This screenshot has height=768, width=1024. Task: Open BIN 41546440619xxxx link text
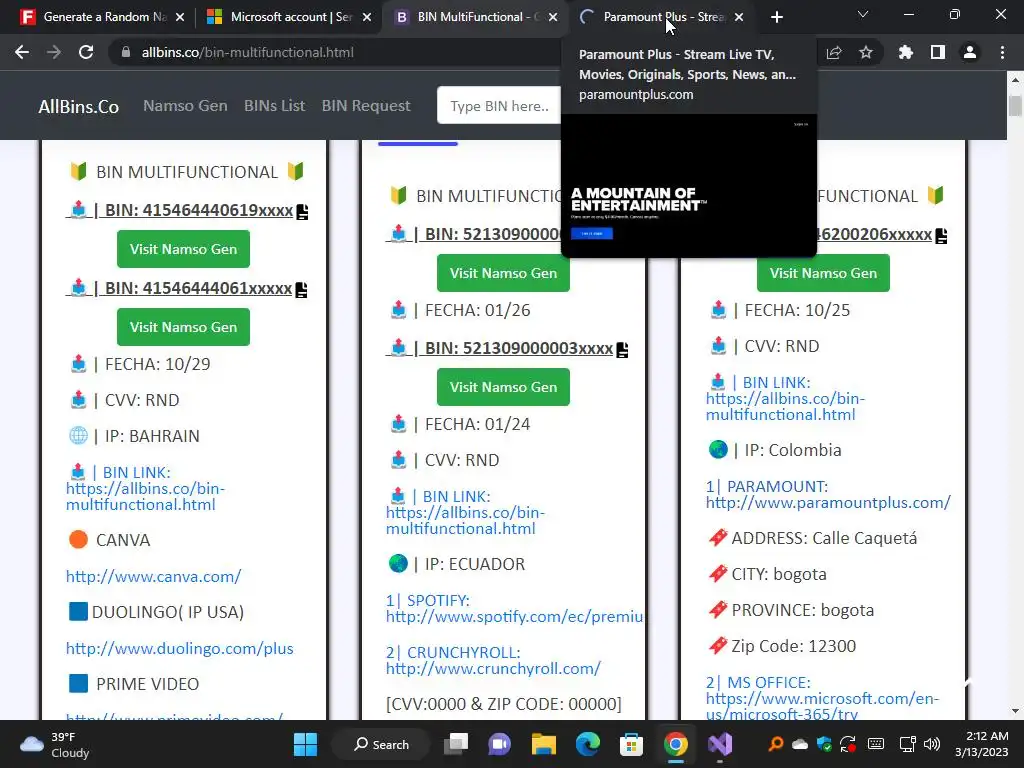click(180, 210)
